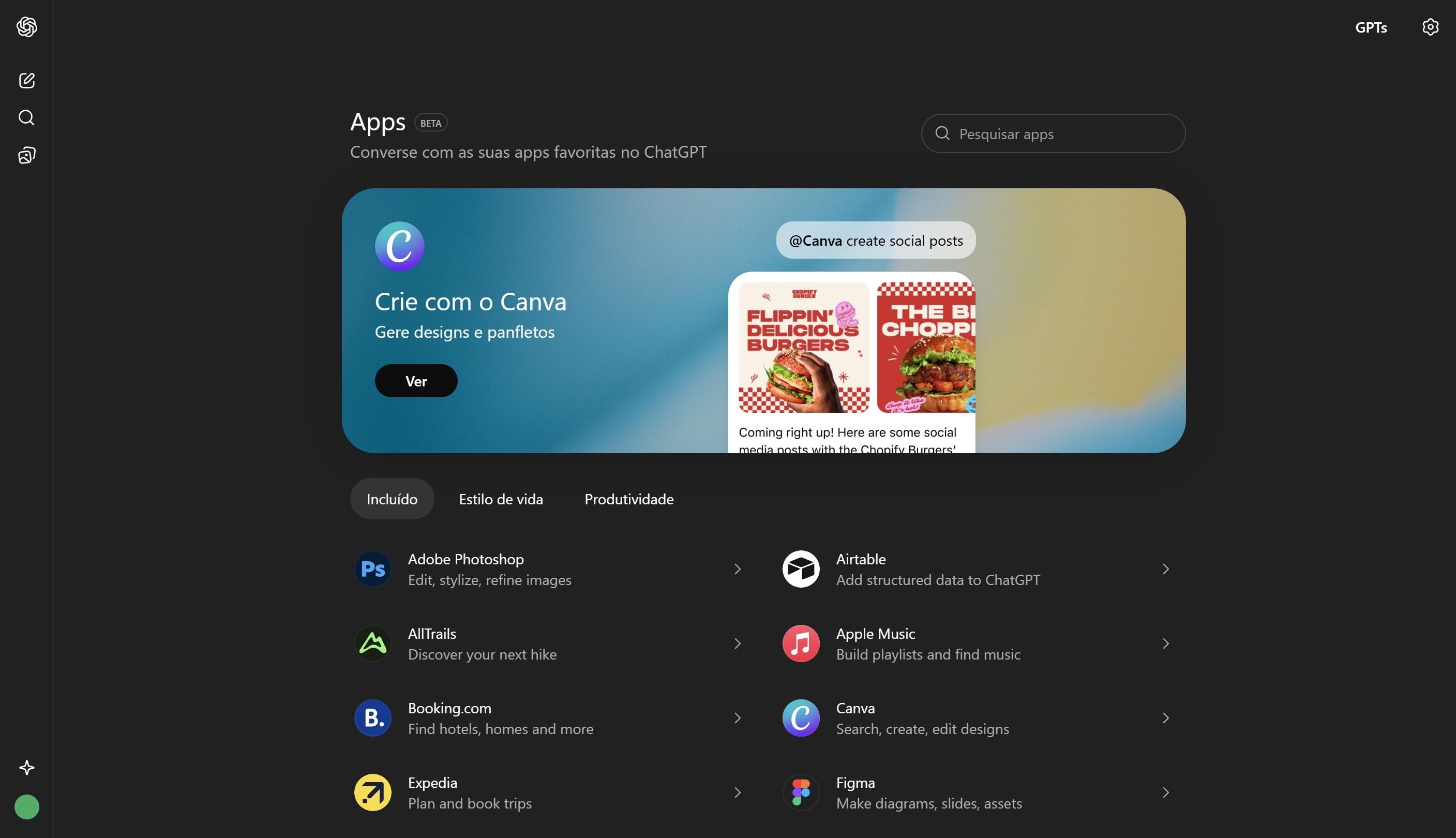Click the Pesquisar apps search field
Screen dimensions: 1456x838
1053,133
